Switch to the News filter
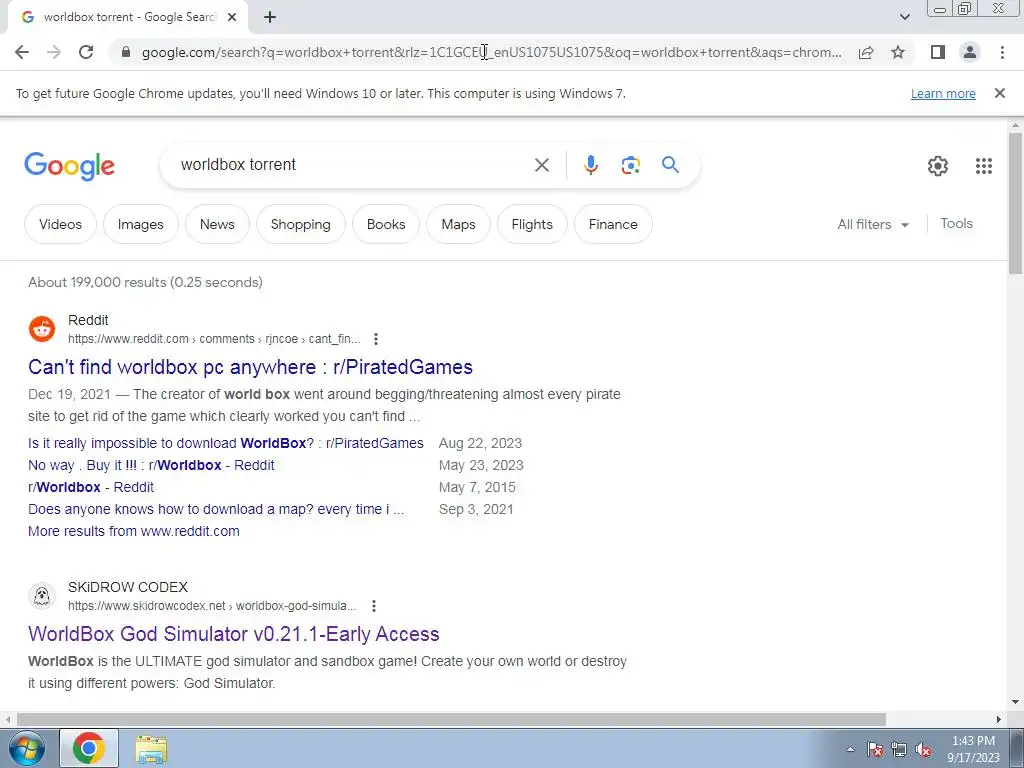The height and width of the screenshot is (768, 1024). point(217,224)
